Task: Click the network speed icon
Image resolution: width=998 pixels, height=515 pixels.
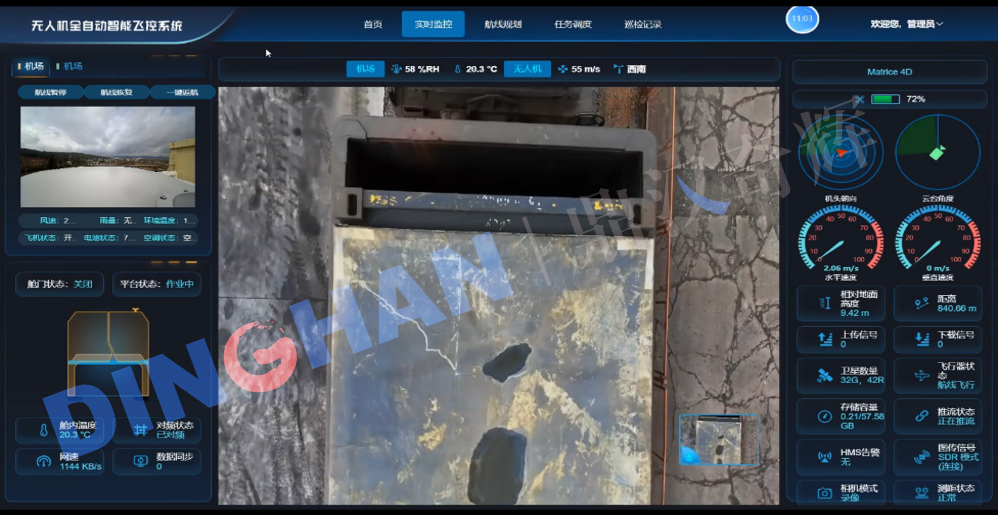Action: (x=43, y=462)
